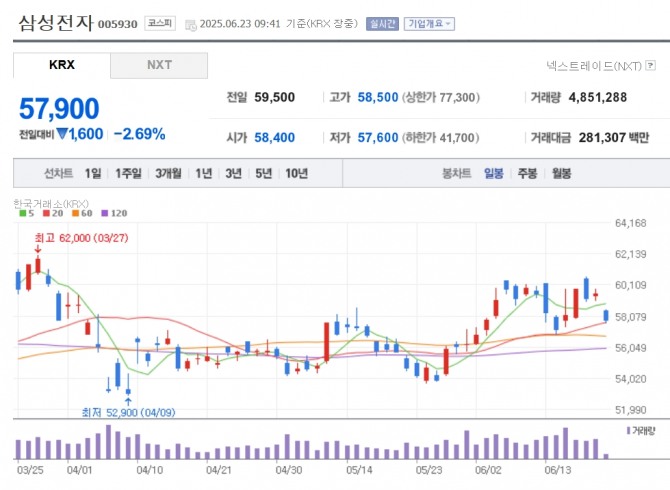Viewport: 670px width, 490px height.
Task: Click the 거래량 volume legend marker
Action: tap(629, 431)
